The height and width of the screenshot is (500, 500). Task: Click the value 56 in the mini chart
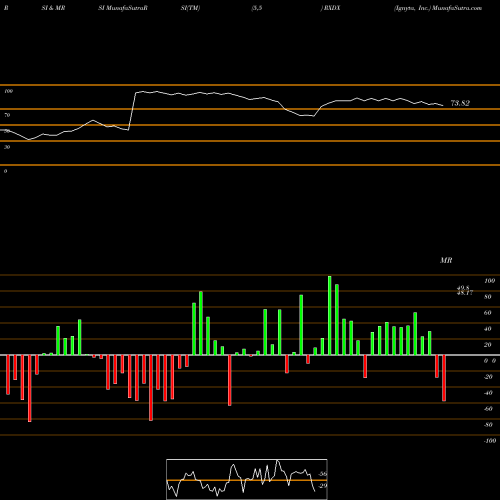tap(323, 474)
